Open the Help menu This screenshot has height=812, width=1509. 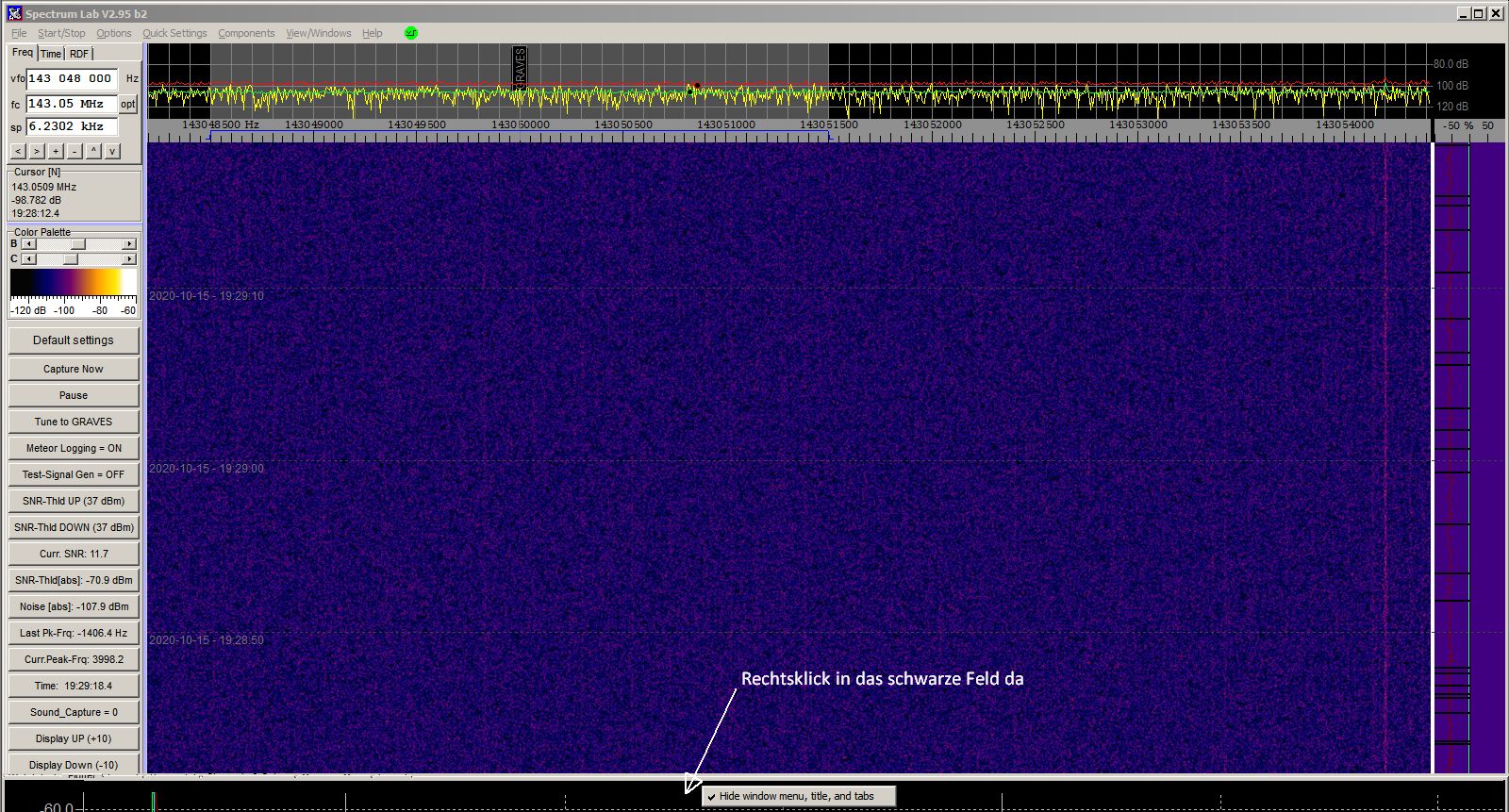(373, 33)
